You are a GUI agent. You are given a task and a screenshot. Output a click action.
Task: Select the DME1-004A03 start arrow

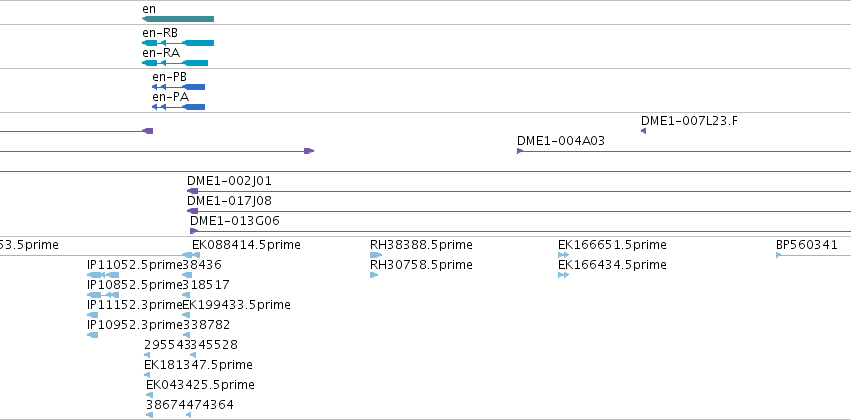click(520, 151)
